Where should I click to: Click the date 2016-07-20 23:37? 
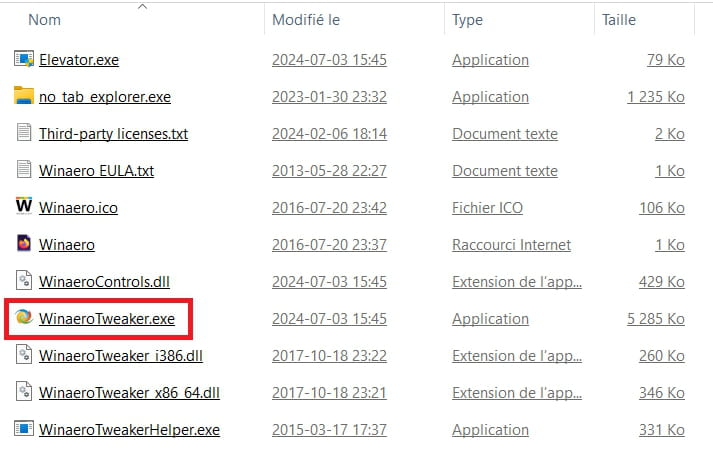coord(329,245)
